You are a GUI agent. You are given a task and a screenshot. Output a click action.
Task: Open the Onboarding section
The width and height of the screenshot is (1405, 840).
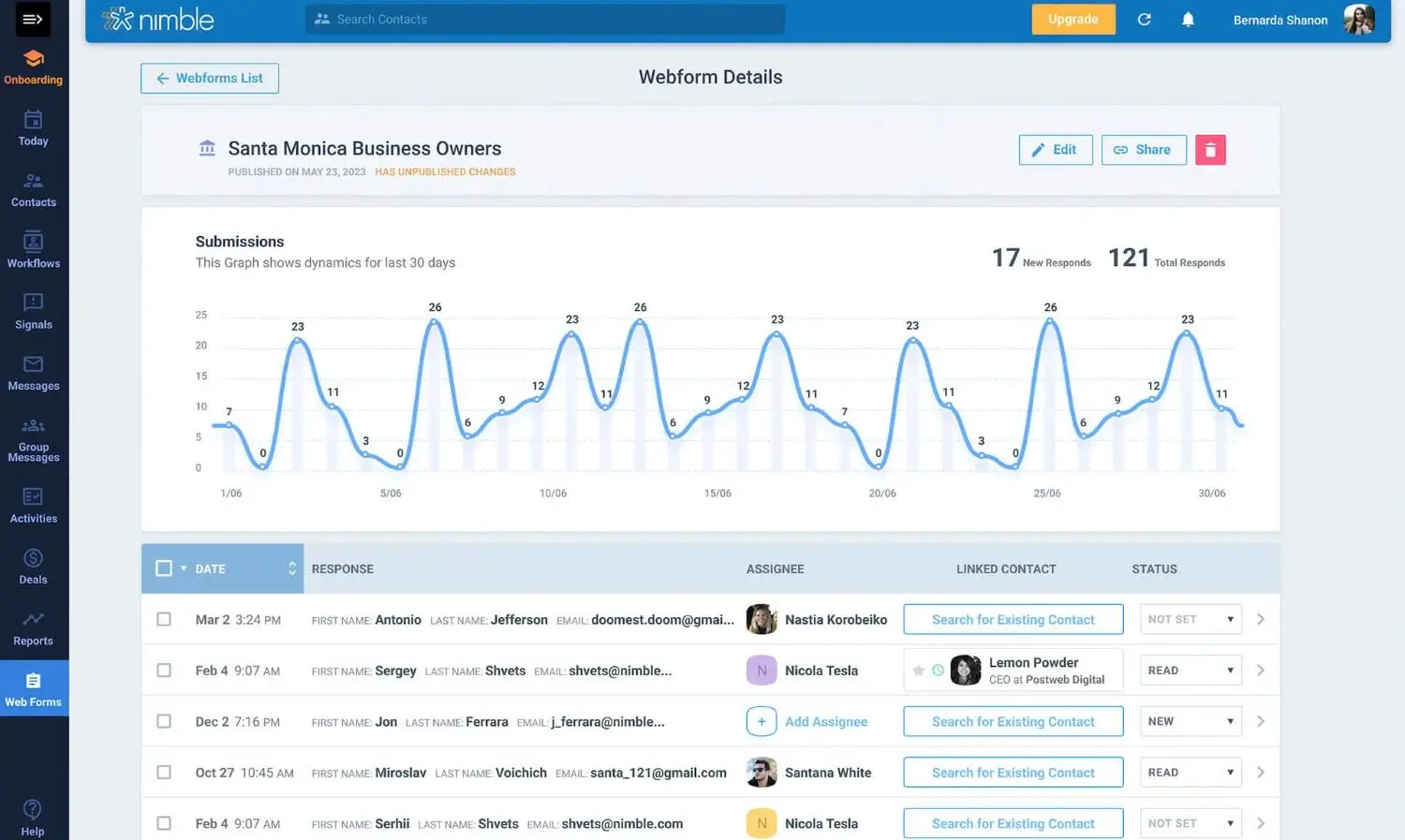click(x=34, y=67)
